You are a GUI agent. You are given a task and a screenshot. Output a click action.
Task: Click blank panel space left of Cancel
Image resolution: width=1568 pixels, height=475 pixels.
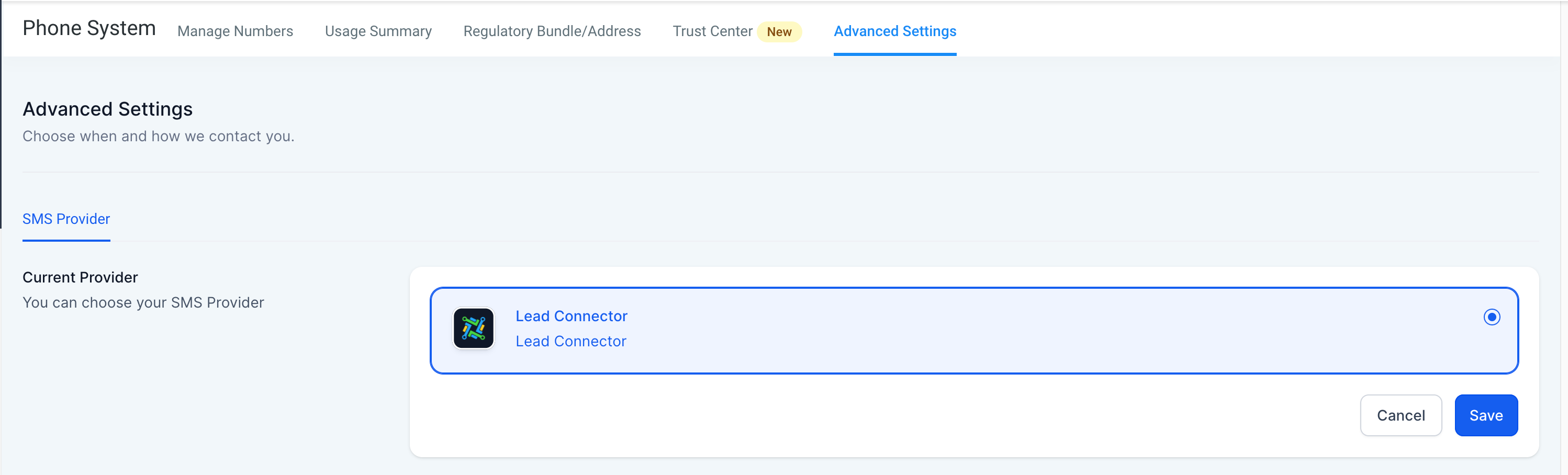[852, 416]
